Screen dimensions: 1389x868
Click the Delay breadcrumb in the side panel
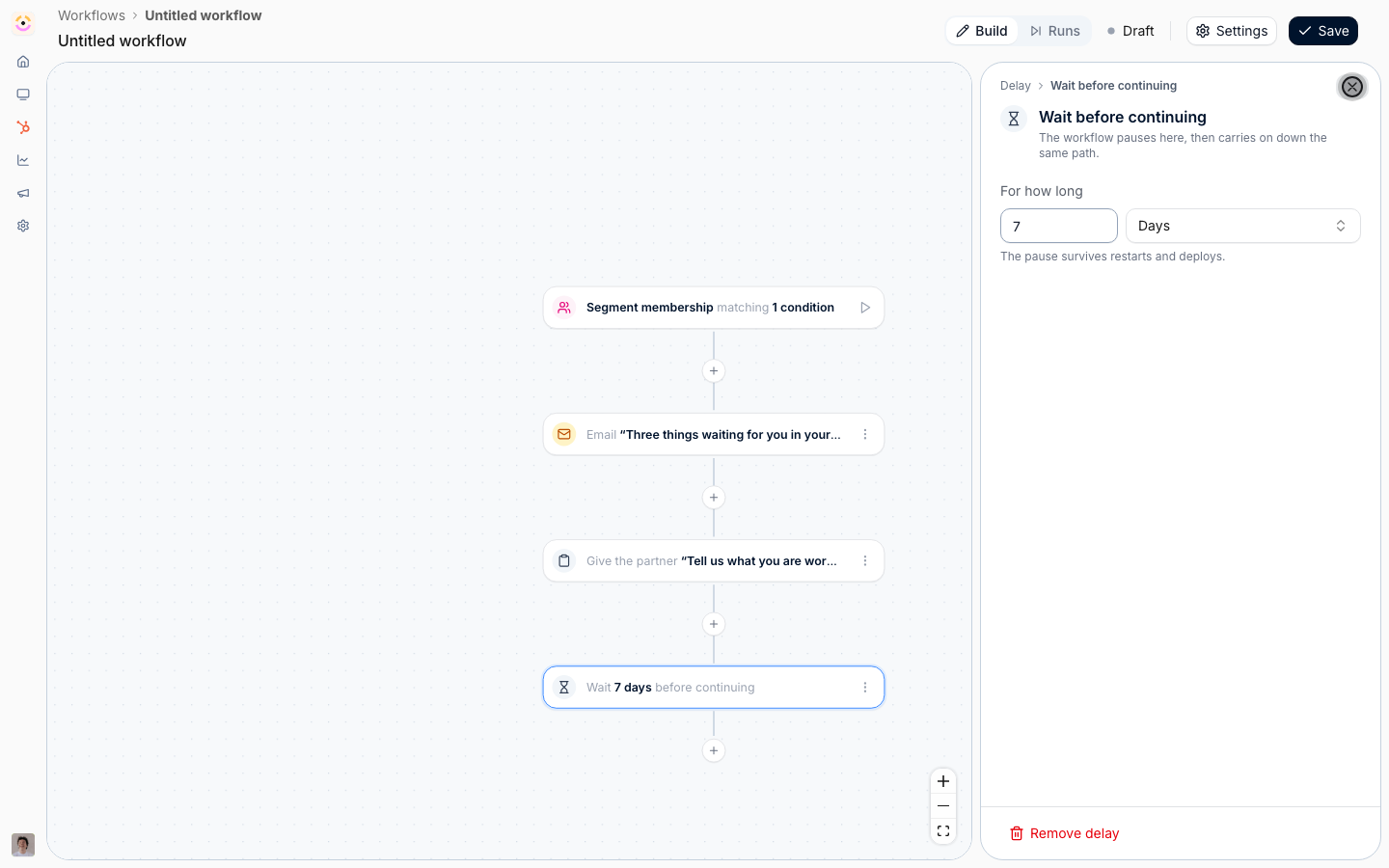point(1016,86)
